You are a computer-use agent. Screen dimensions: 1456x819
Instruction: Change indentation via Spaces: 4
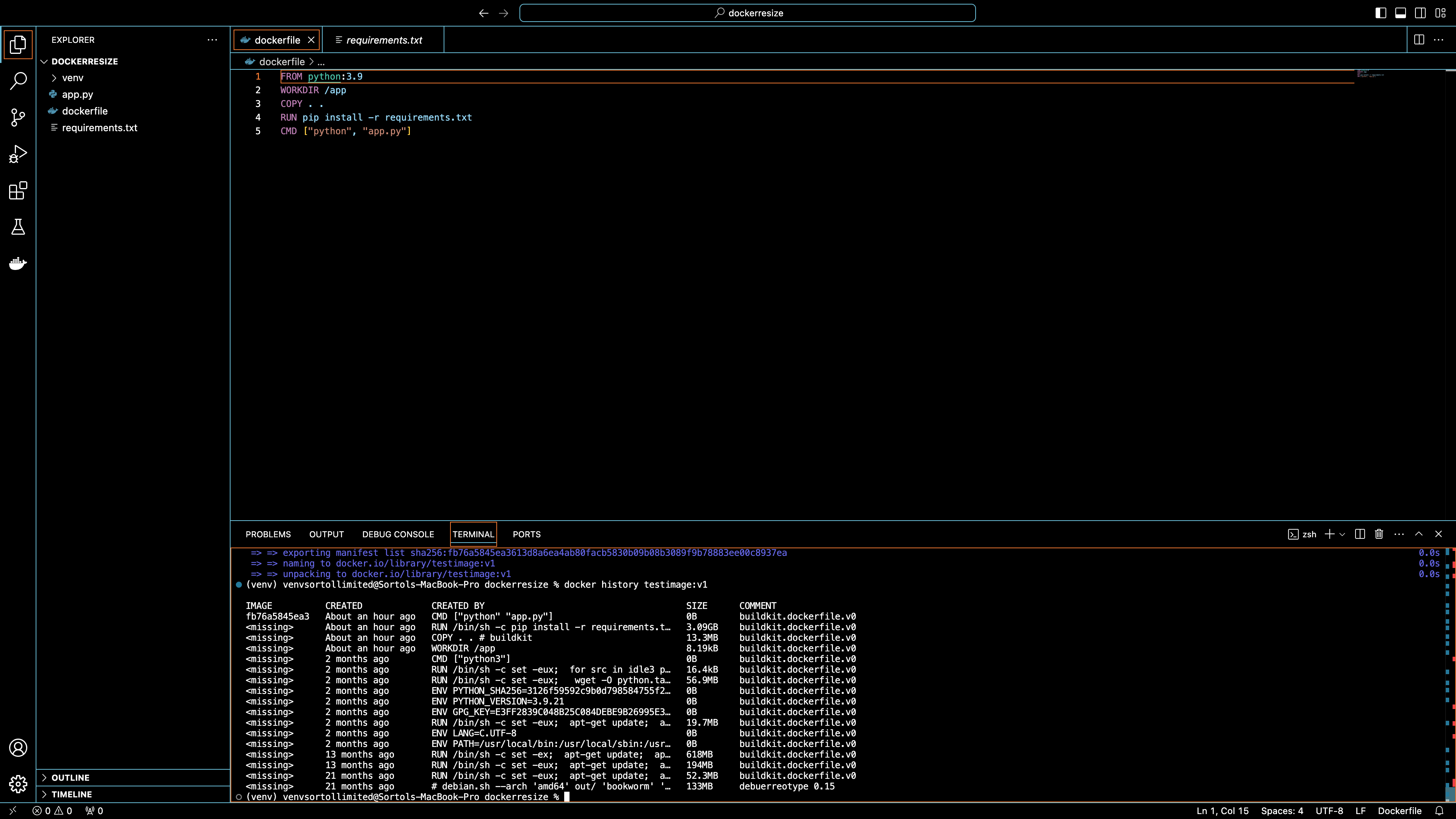[1282, 811]
